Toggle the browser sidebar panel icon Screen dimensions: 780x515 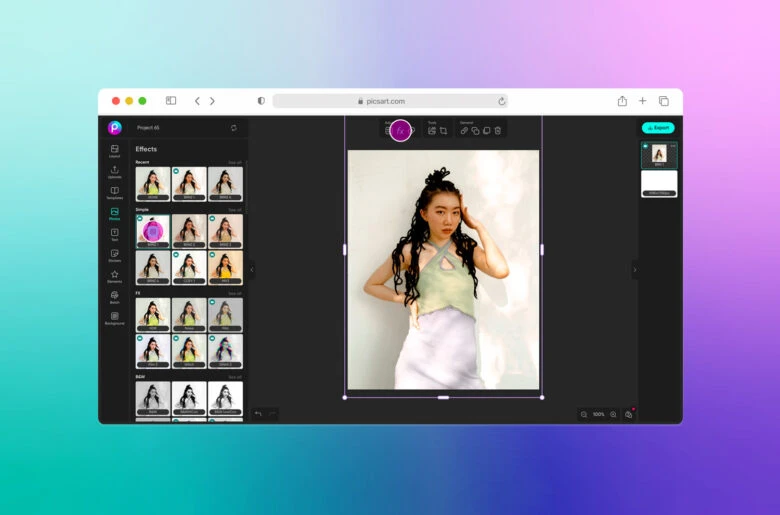[x=171, y=101]
